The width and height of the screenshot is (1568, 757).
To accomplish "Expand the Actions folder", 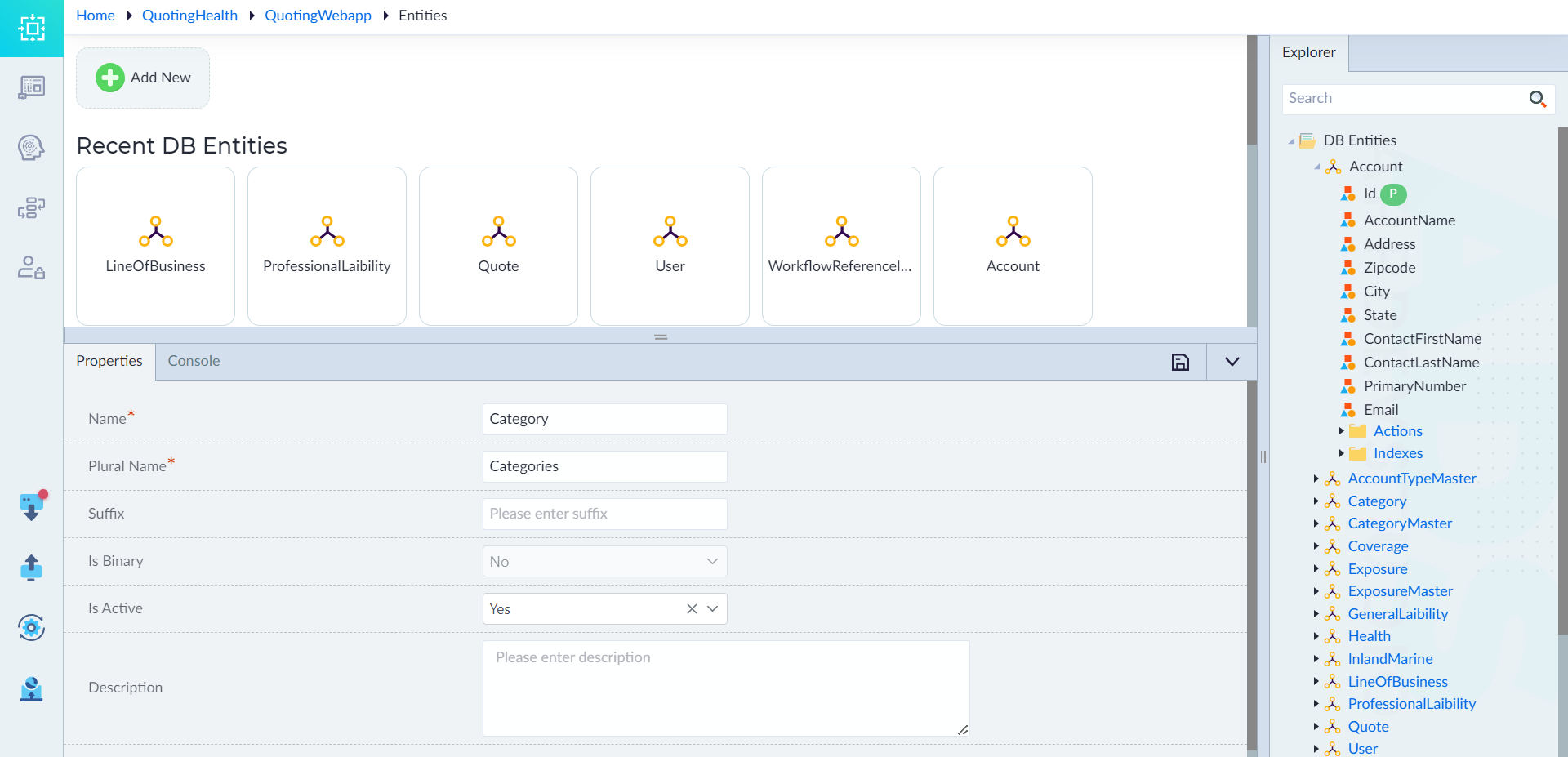I will (1341, 431).
